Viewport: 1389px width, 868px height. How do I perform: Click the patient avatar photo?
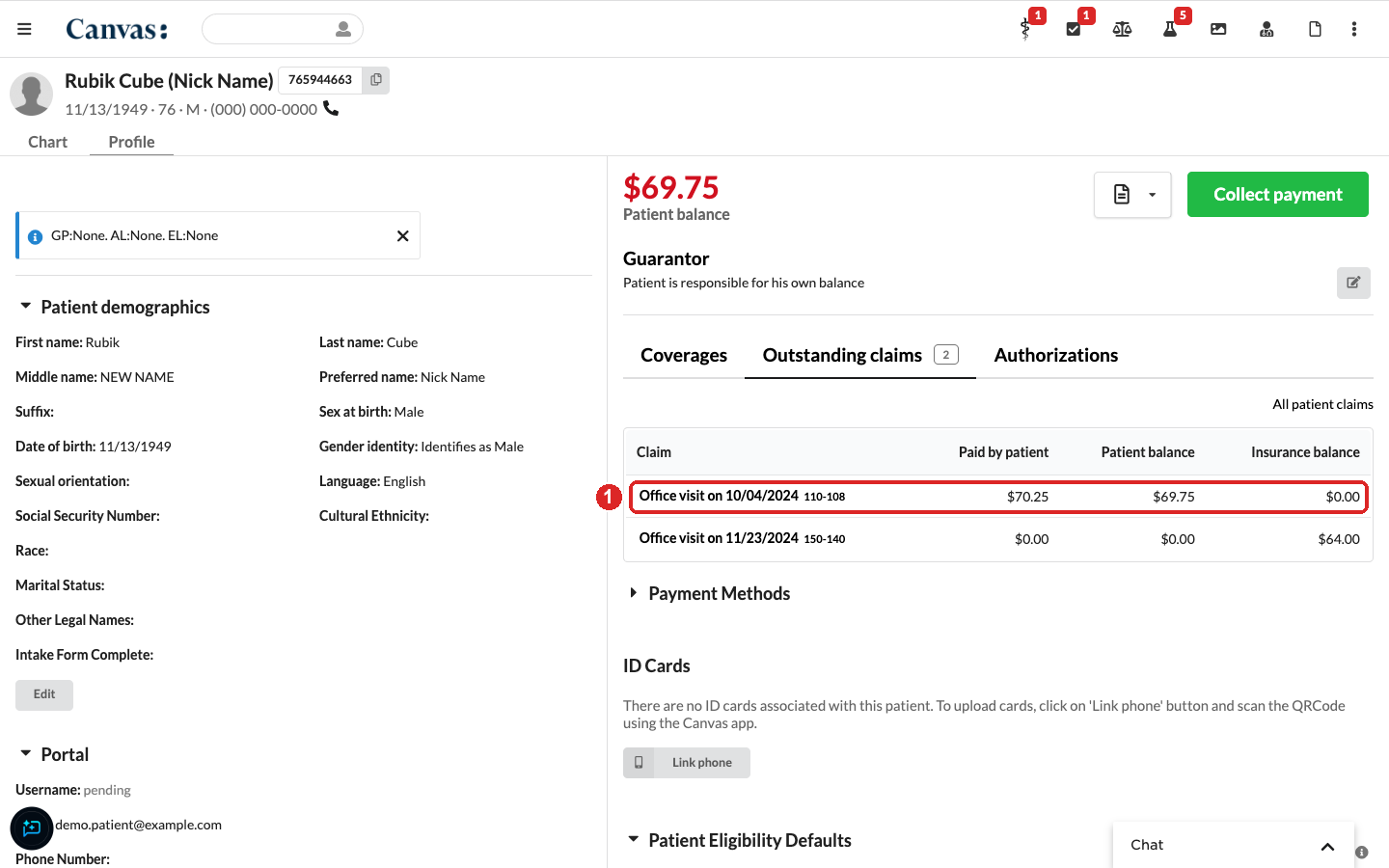coord(31,94)
